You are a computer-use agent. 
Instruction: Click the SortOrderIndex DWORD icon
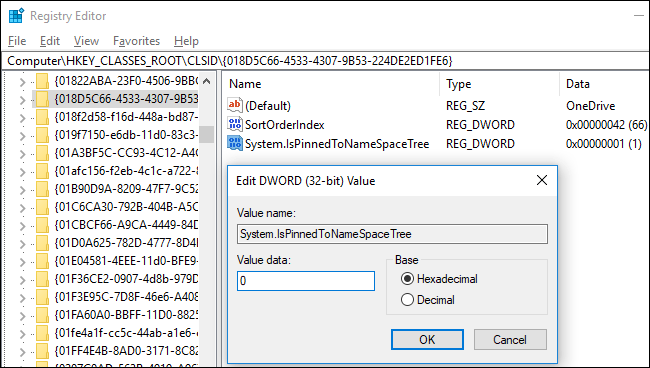point(235,124)
